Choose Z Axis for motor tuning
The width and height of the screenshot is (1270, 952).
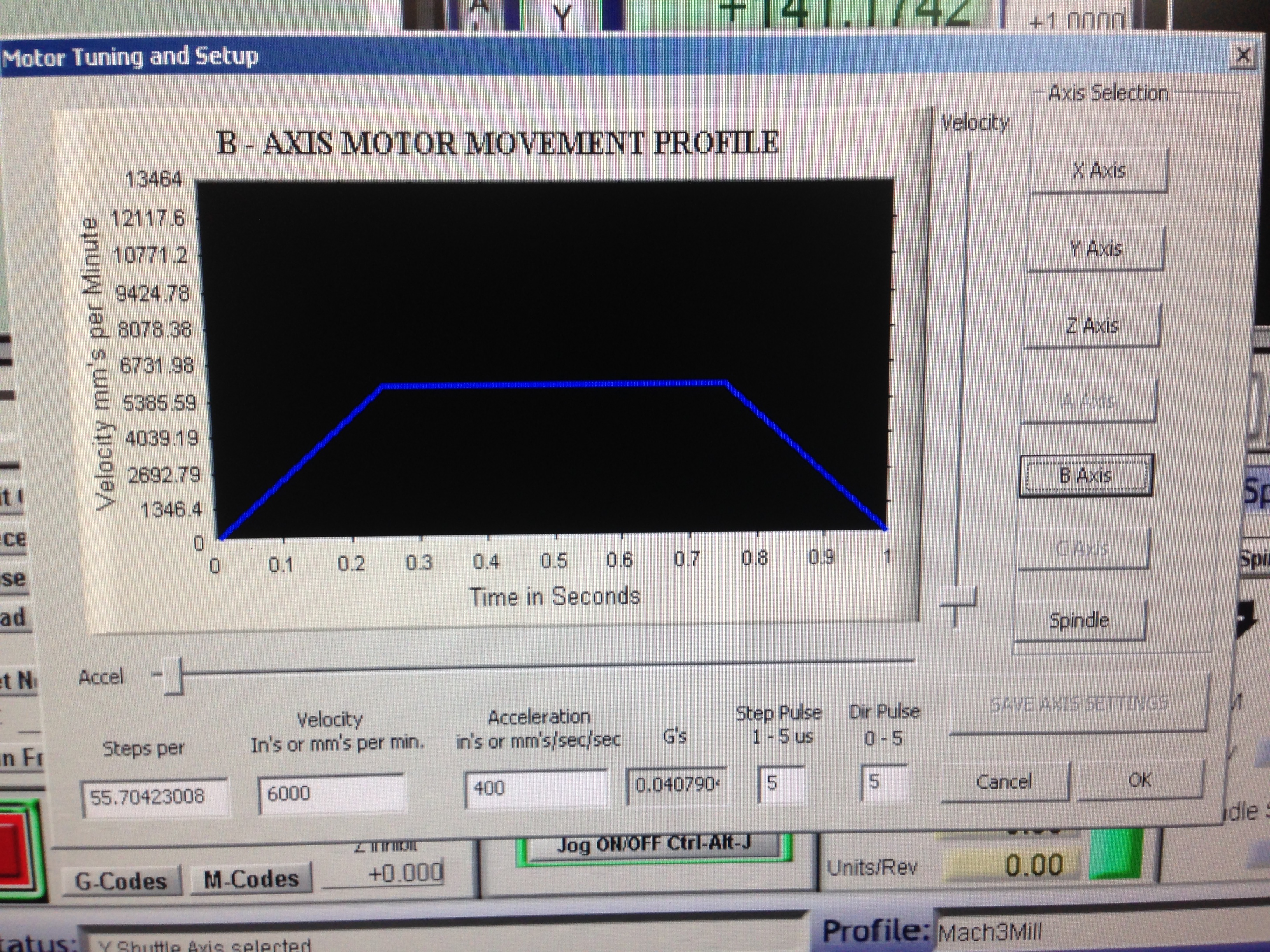coord(1092,325)
